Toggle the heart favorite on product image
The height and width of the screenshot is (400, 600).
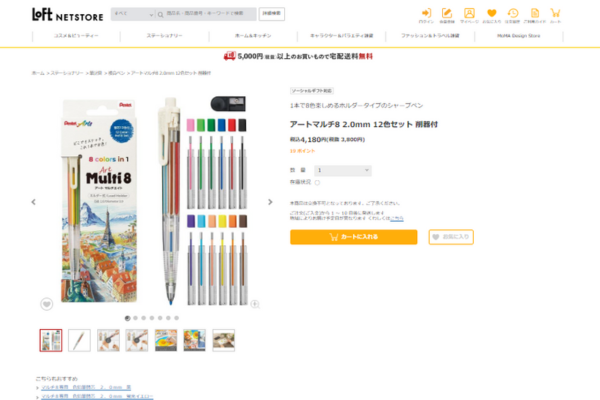tap(47, 304)
